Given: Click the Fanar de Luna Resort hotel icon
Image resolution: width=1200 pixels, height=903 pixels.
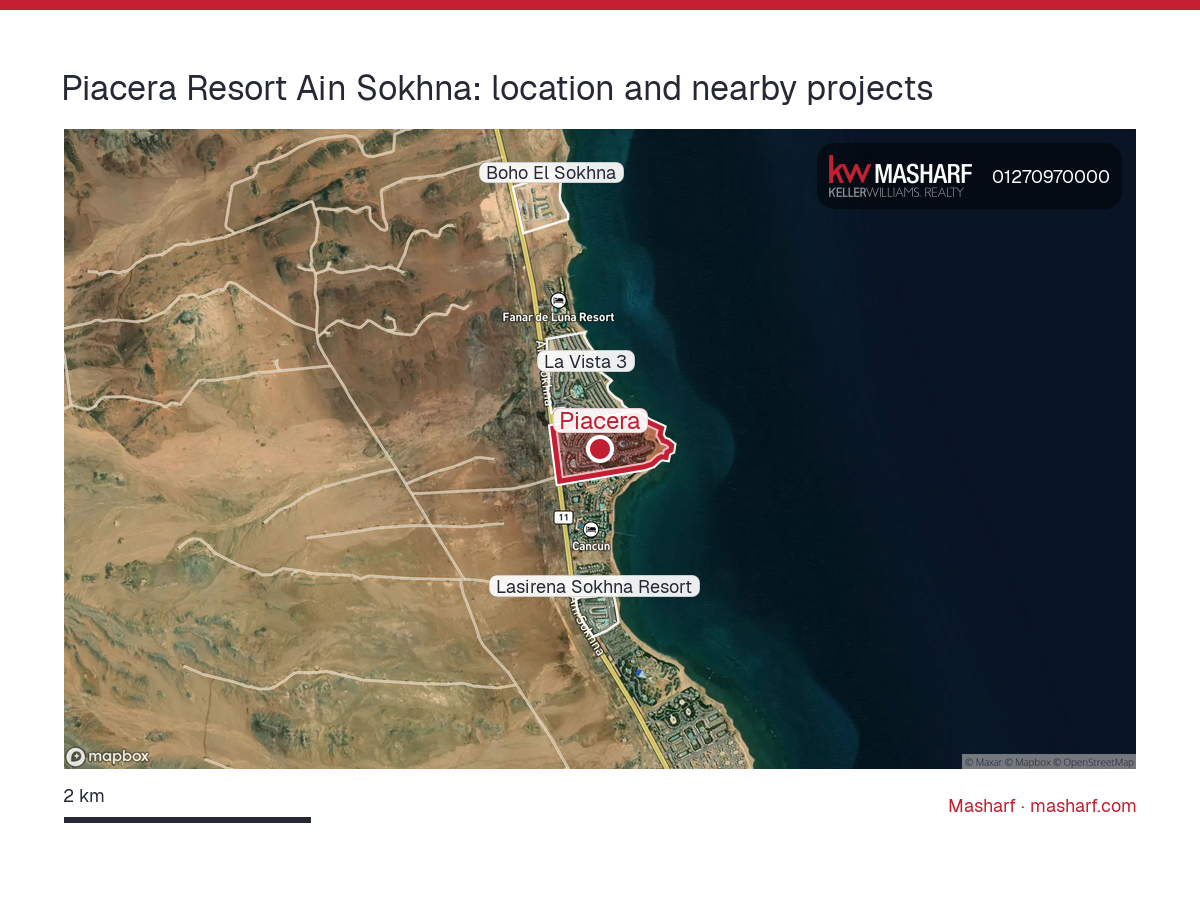Looking at the screenshot, I should click(x=558, y=300).
